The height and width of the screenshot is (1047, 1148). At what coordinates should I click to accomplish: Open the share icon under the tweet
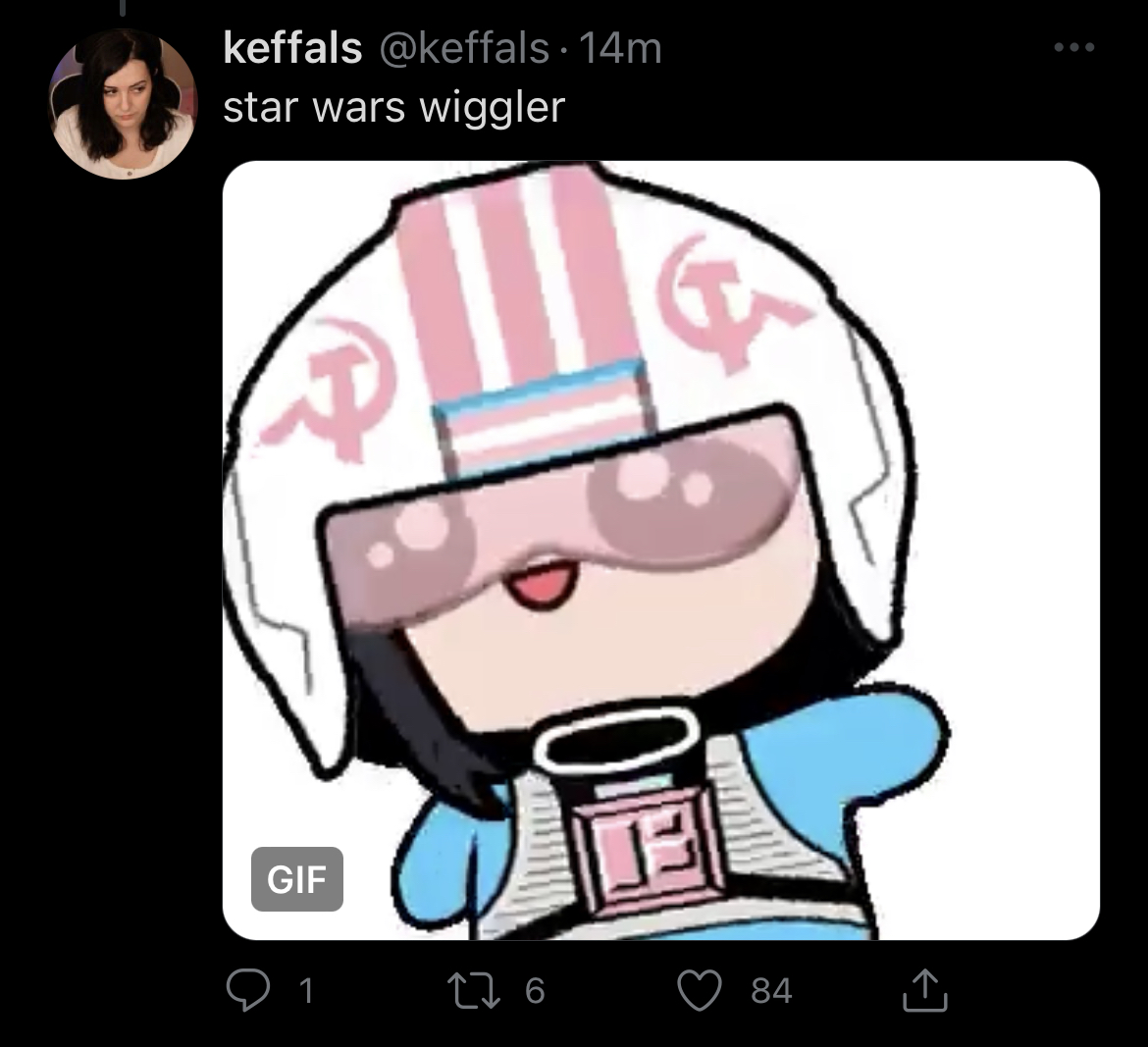(x=924, y=990)
